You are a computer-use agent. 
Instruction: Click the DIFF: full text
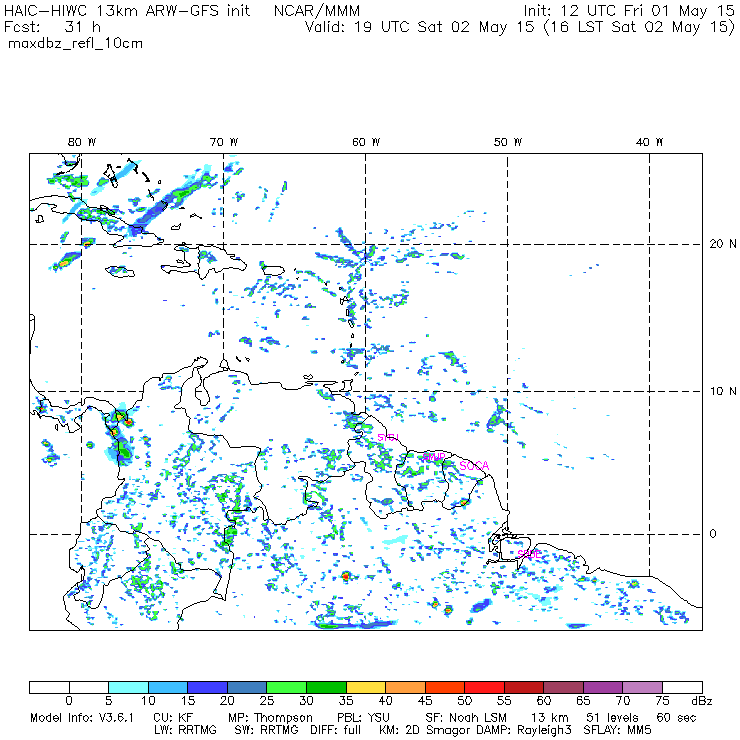(336, 730)
